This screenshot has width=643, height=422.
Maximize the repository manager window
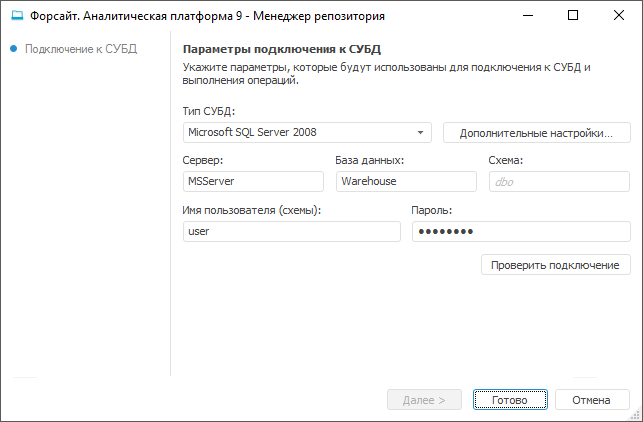(x=573, y=16)
